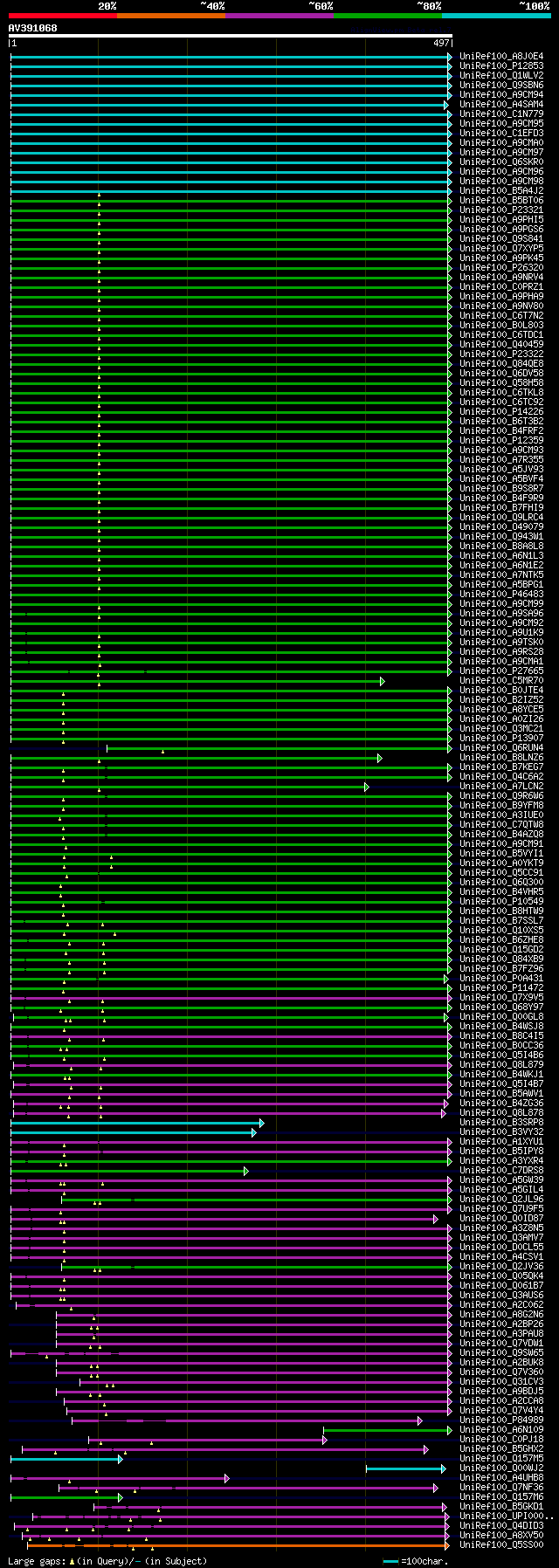This screenshot has height=1568, width=559.
Task: Click the green ~80% legend segment
Action: (388, 15)
